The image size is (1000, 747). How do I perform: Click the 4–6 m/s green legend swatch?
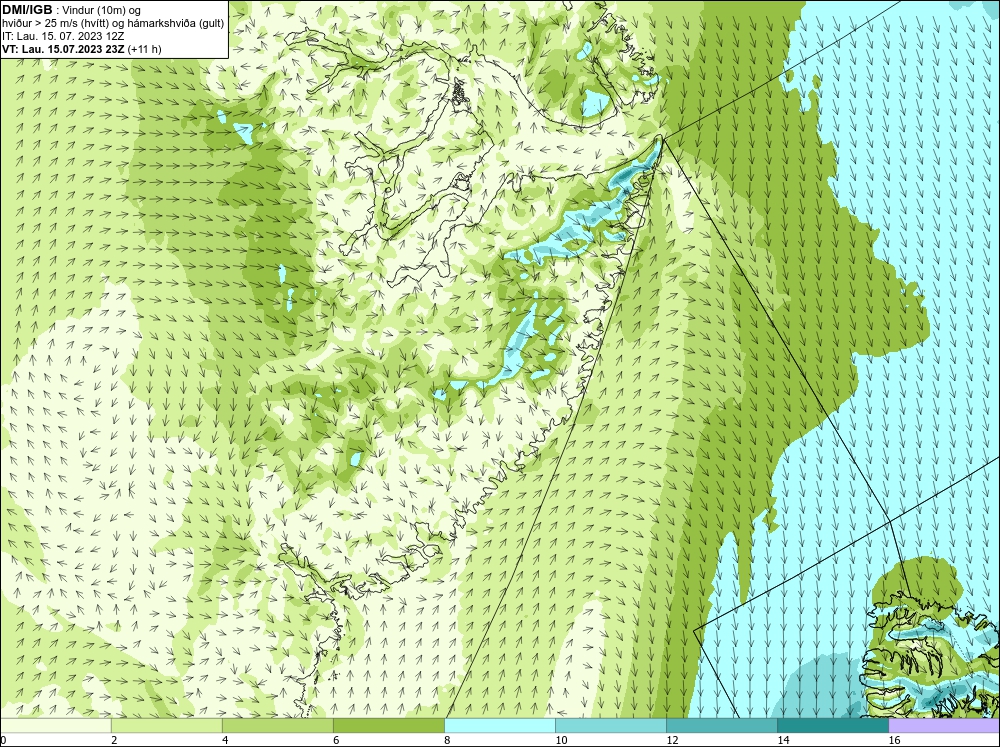tap(277, 725)
